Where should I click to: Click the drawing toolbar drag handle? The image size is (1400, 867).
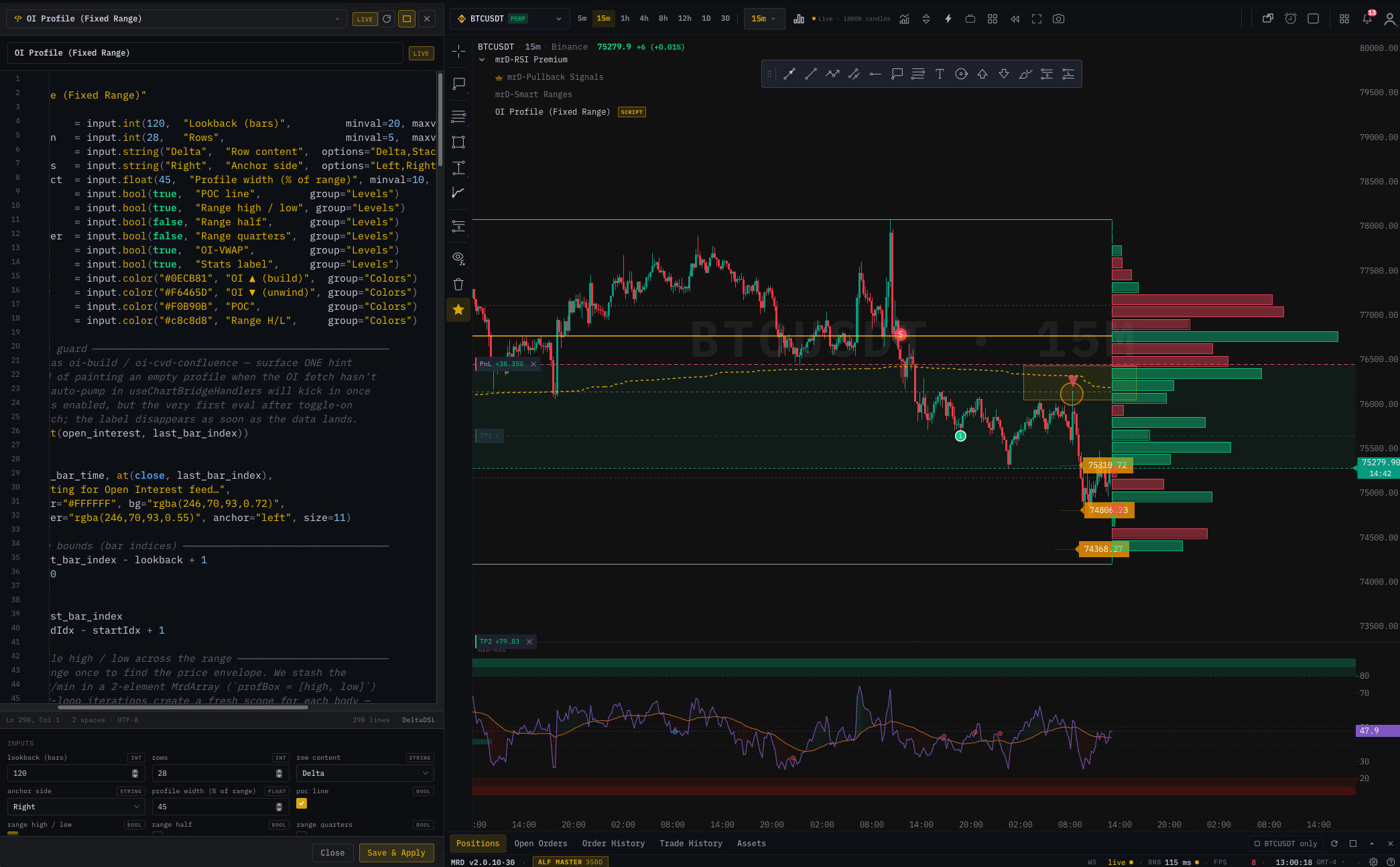click(769, 74)
